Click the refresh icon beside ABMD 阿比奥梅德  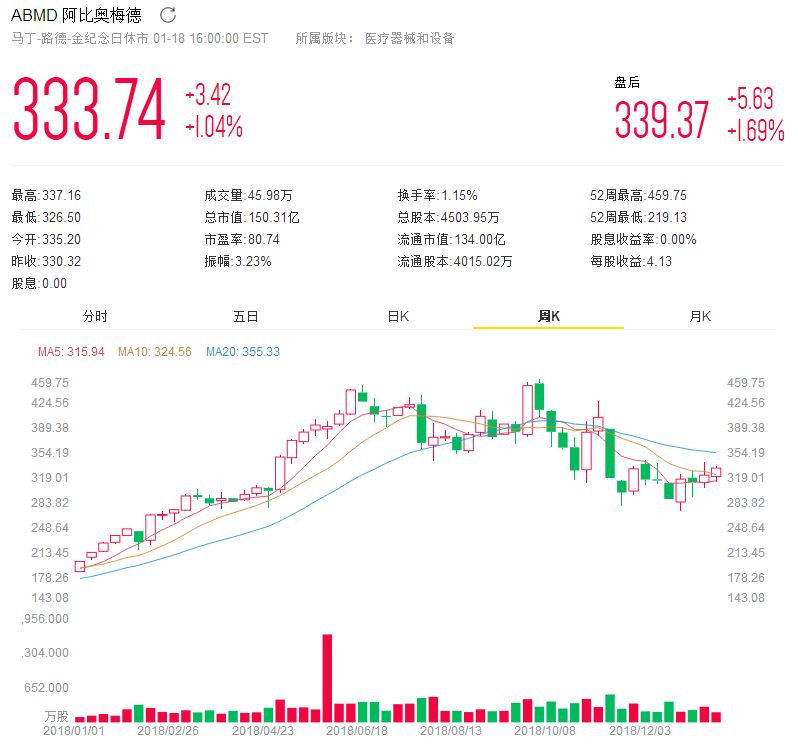[x=168, y=15]
